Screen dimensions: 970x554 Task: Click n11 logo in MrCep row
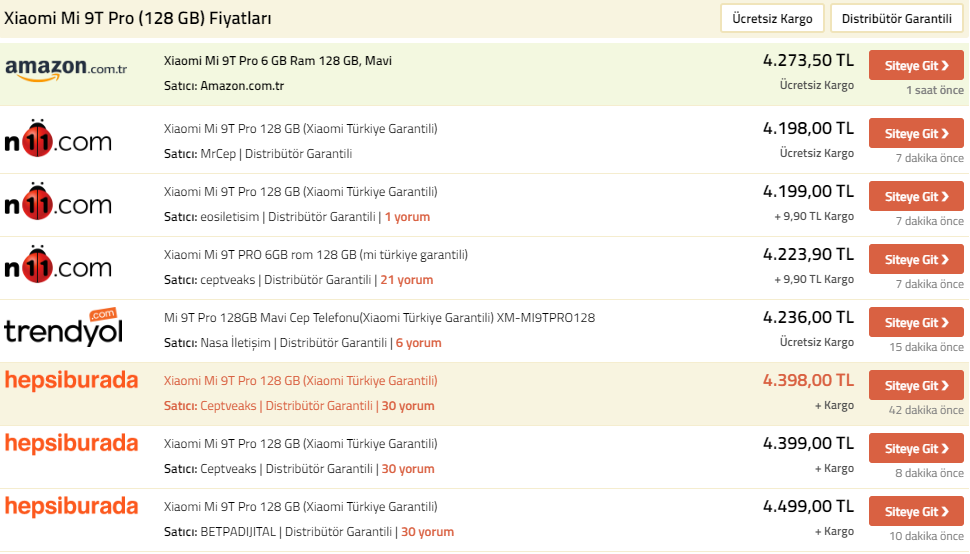pos(58,138)
